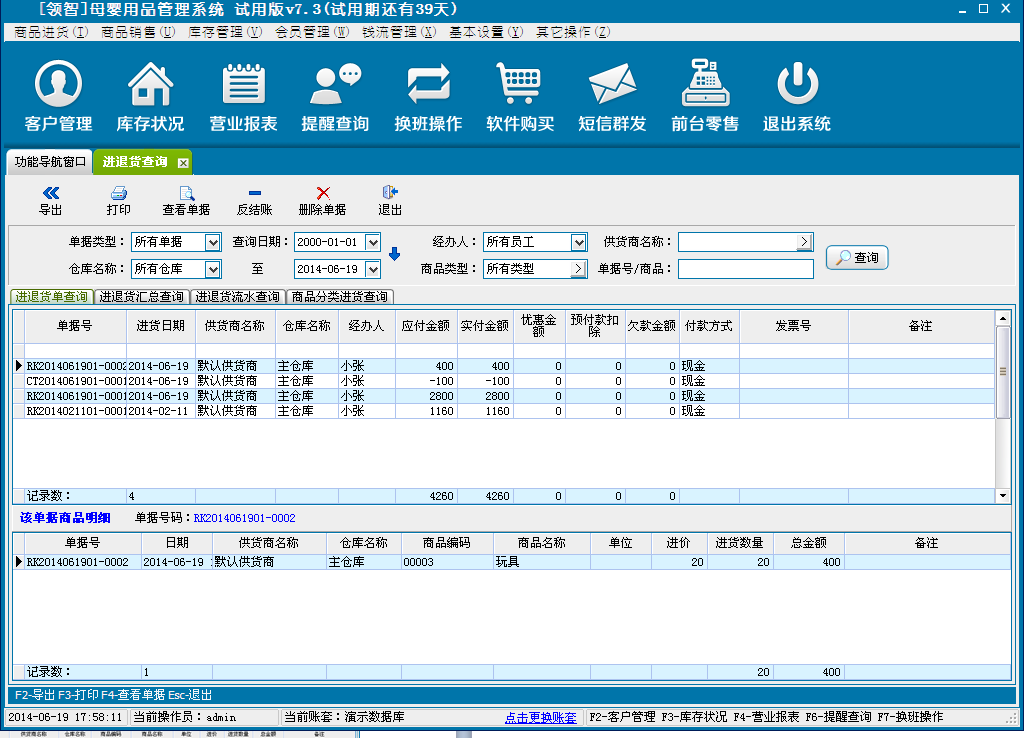
Task: Click the 导出 export toolbar button
Action: point(50,200)
